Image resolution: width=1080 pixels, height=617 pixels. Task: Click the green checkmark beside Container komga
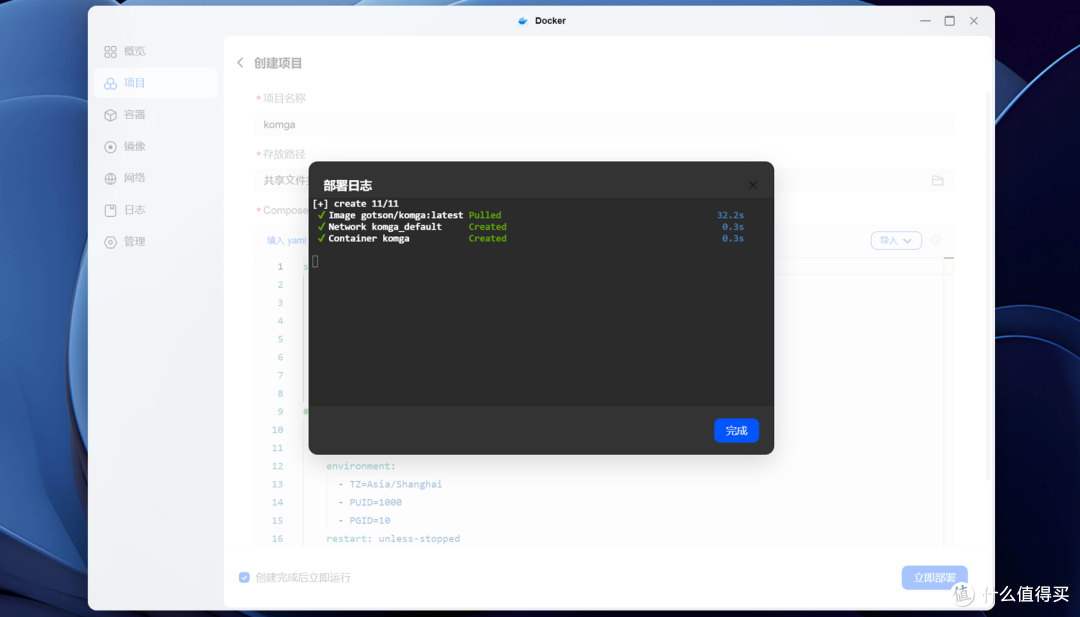[x=321, y=238]
